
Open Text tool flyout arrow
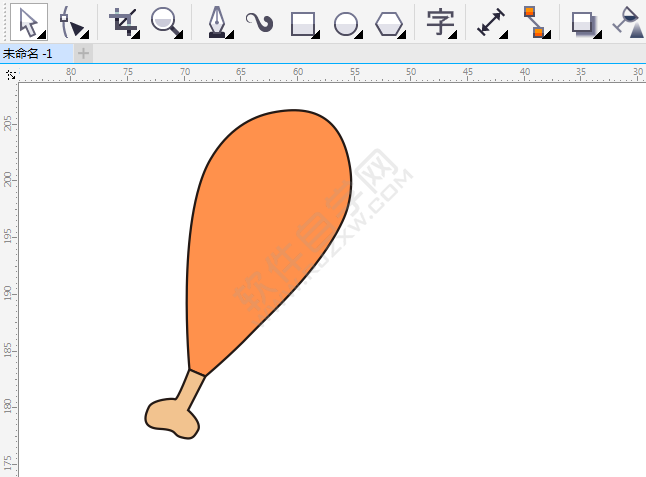(x=453, y=35)
